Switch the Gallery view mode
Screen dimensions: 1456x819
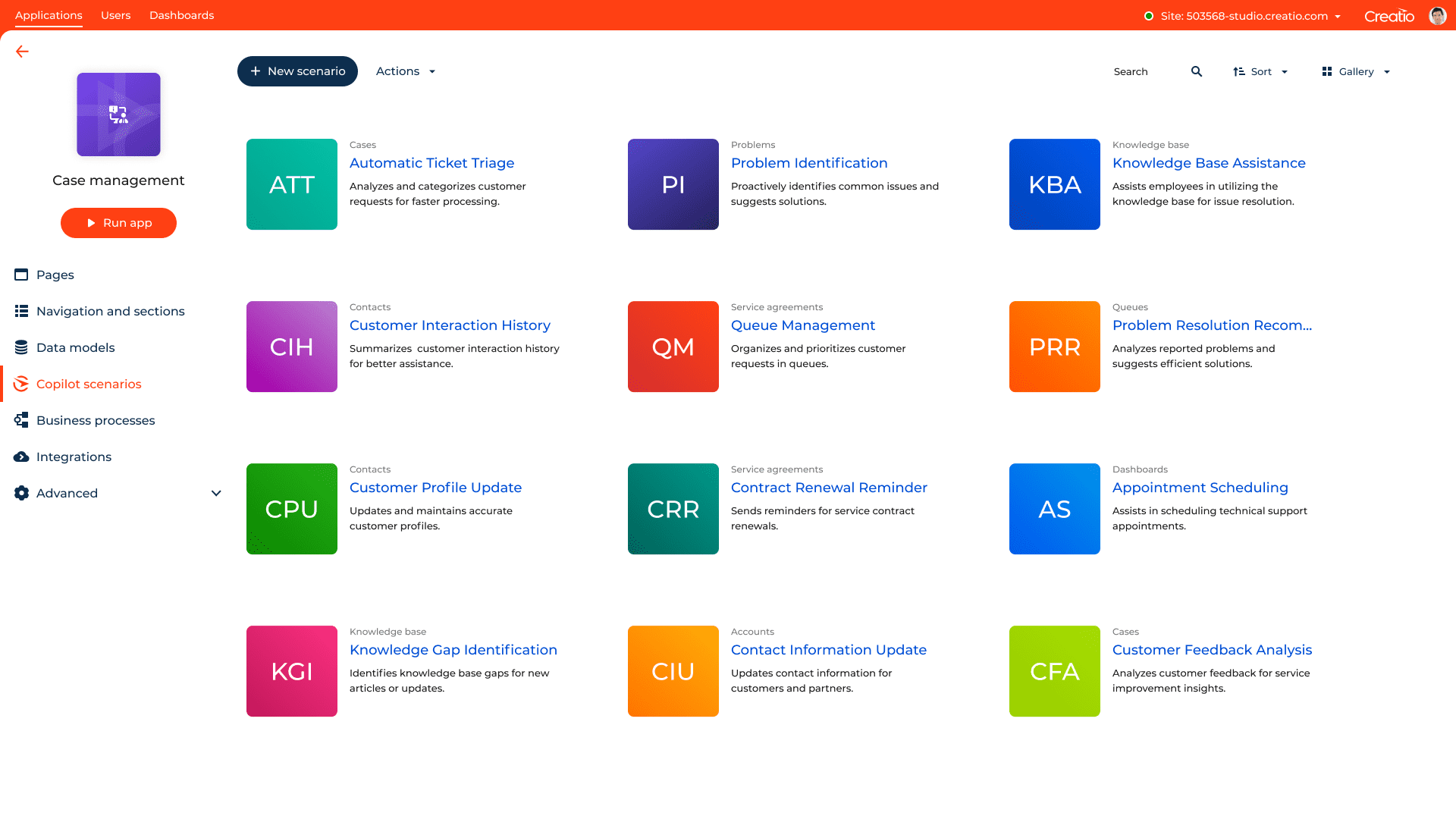1355,71
